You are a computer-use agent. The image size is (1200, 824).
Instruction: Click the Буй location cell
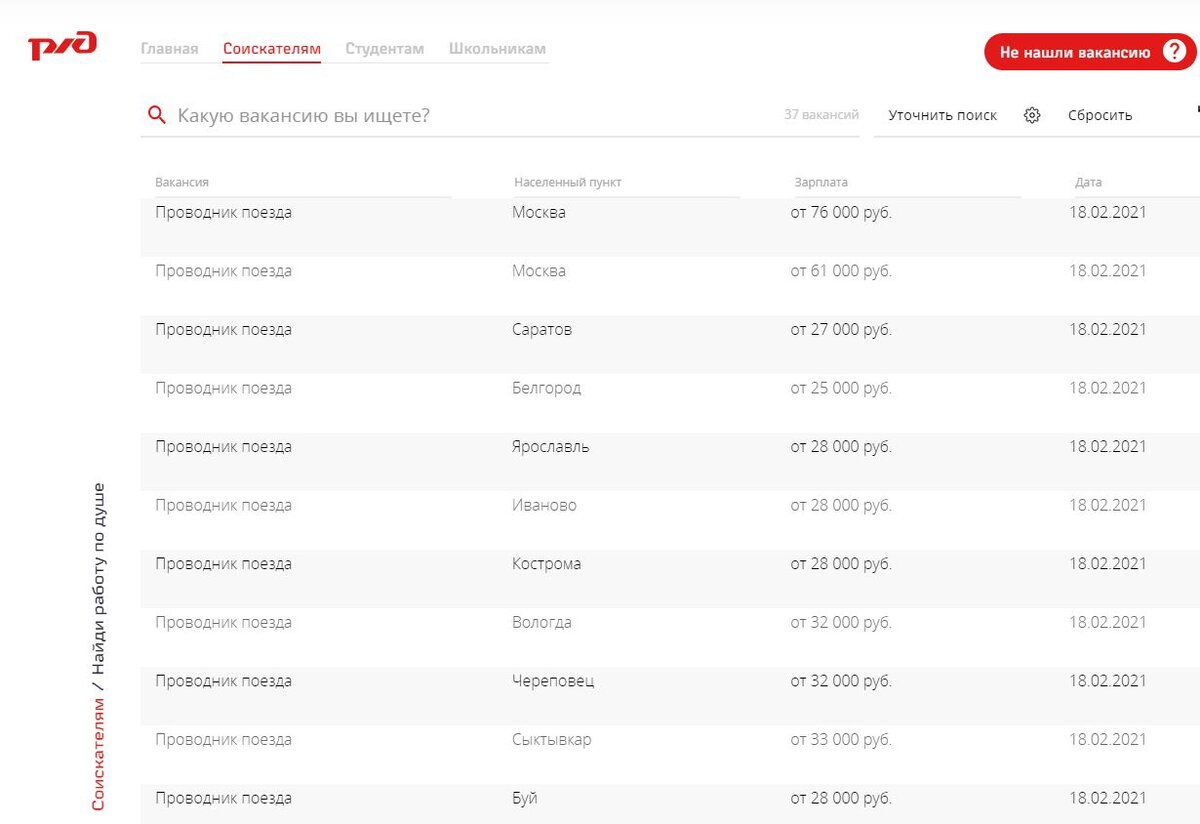pos(525,798)
